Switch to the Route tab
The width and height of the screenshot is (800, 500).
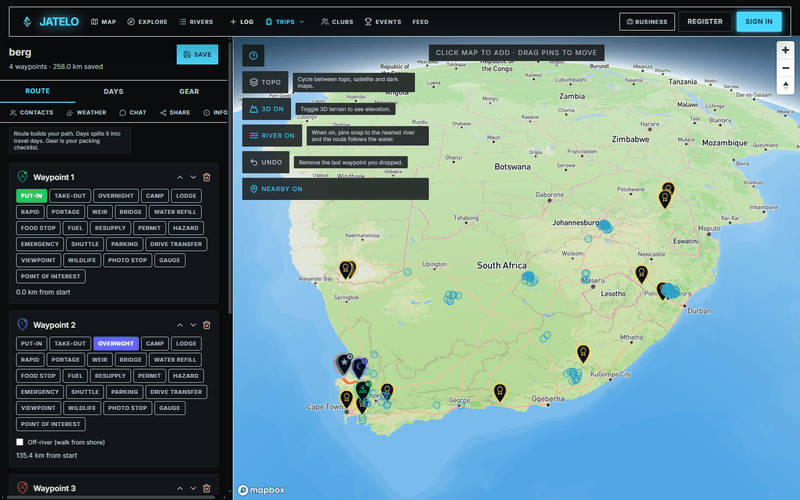[x=38, y=91]
